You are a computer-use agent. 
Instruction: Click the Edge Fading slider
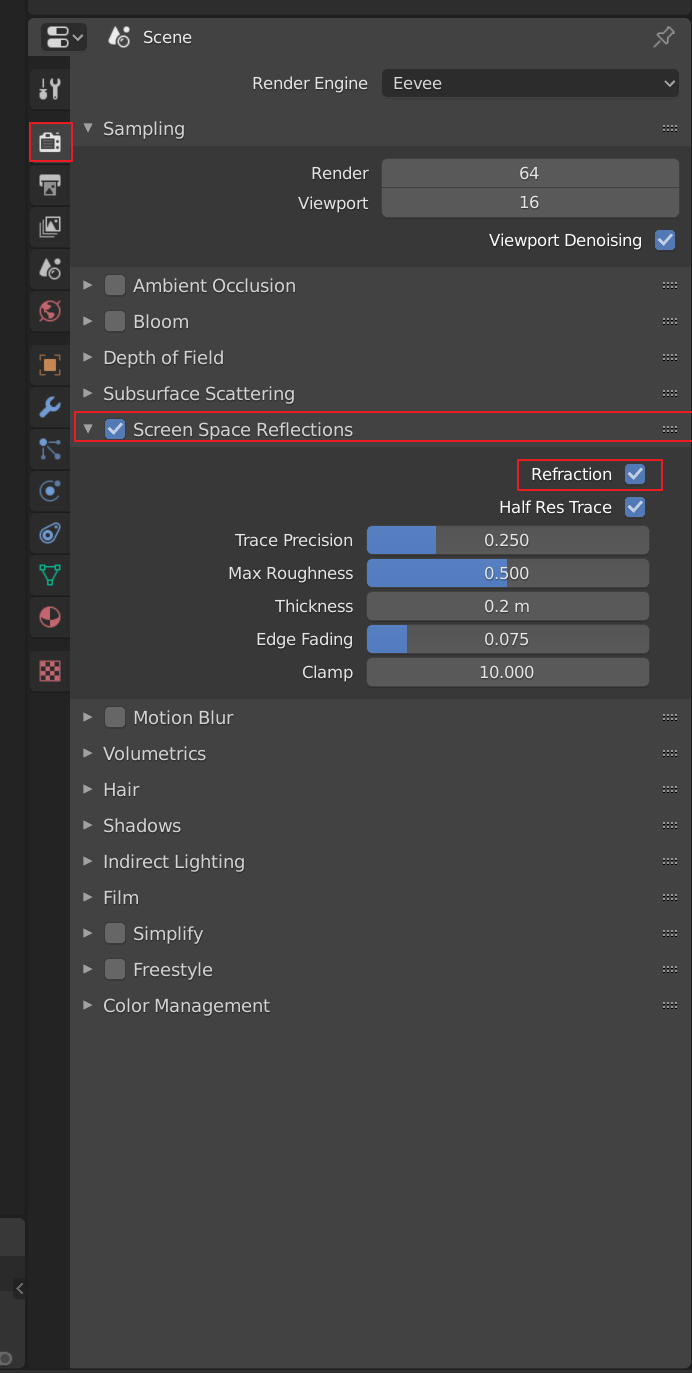pos(508,640)
